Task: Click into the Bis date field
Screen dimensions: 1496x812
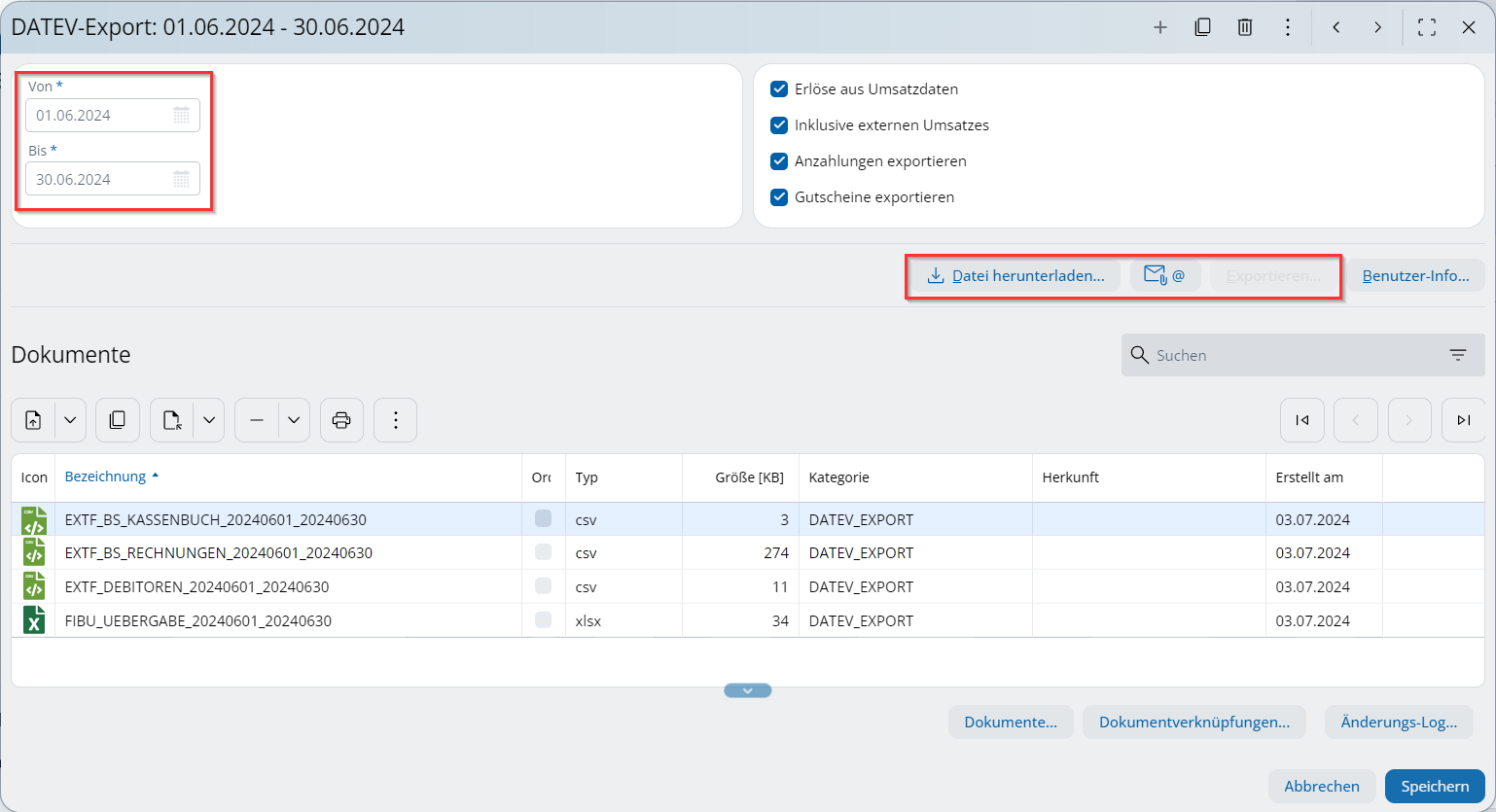Action: point(113,179)
